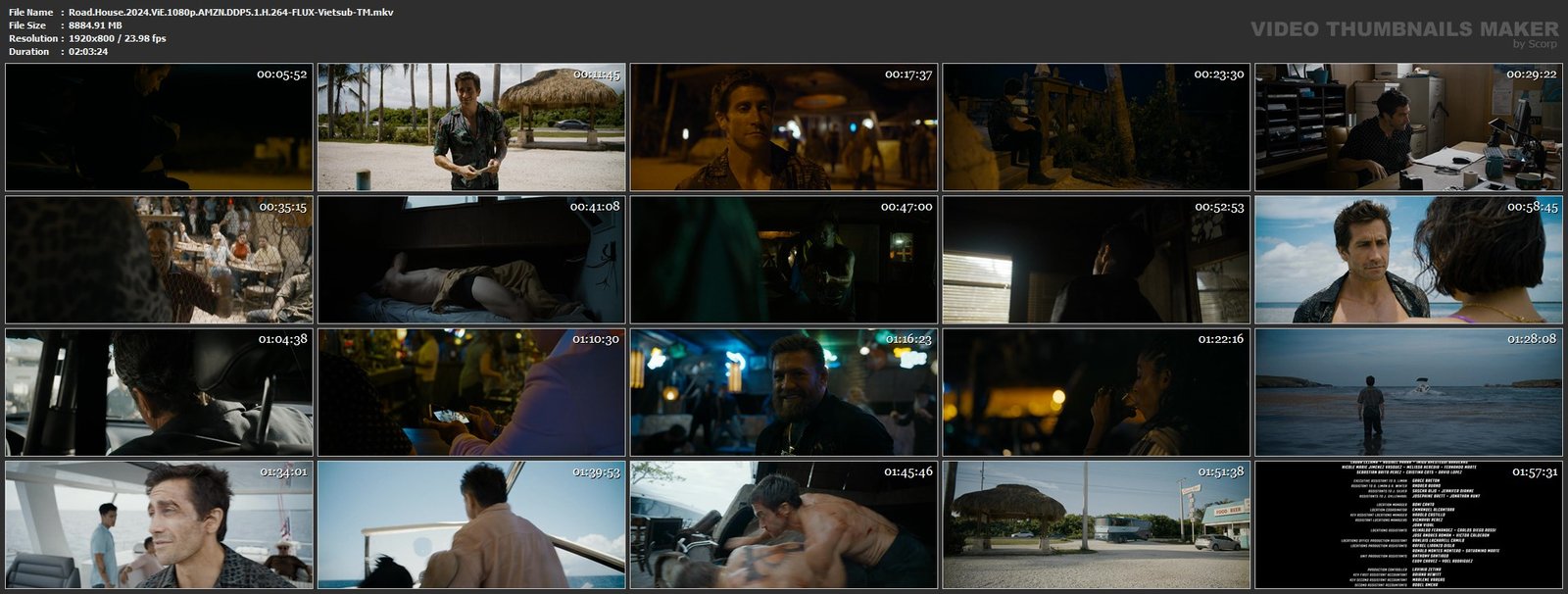The image size is (1568, 594).
Task: Select the 01:51:38 roadside hut thumbnail
Action: pyautogui.click(x=1097, y=524)
